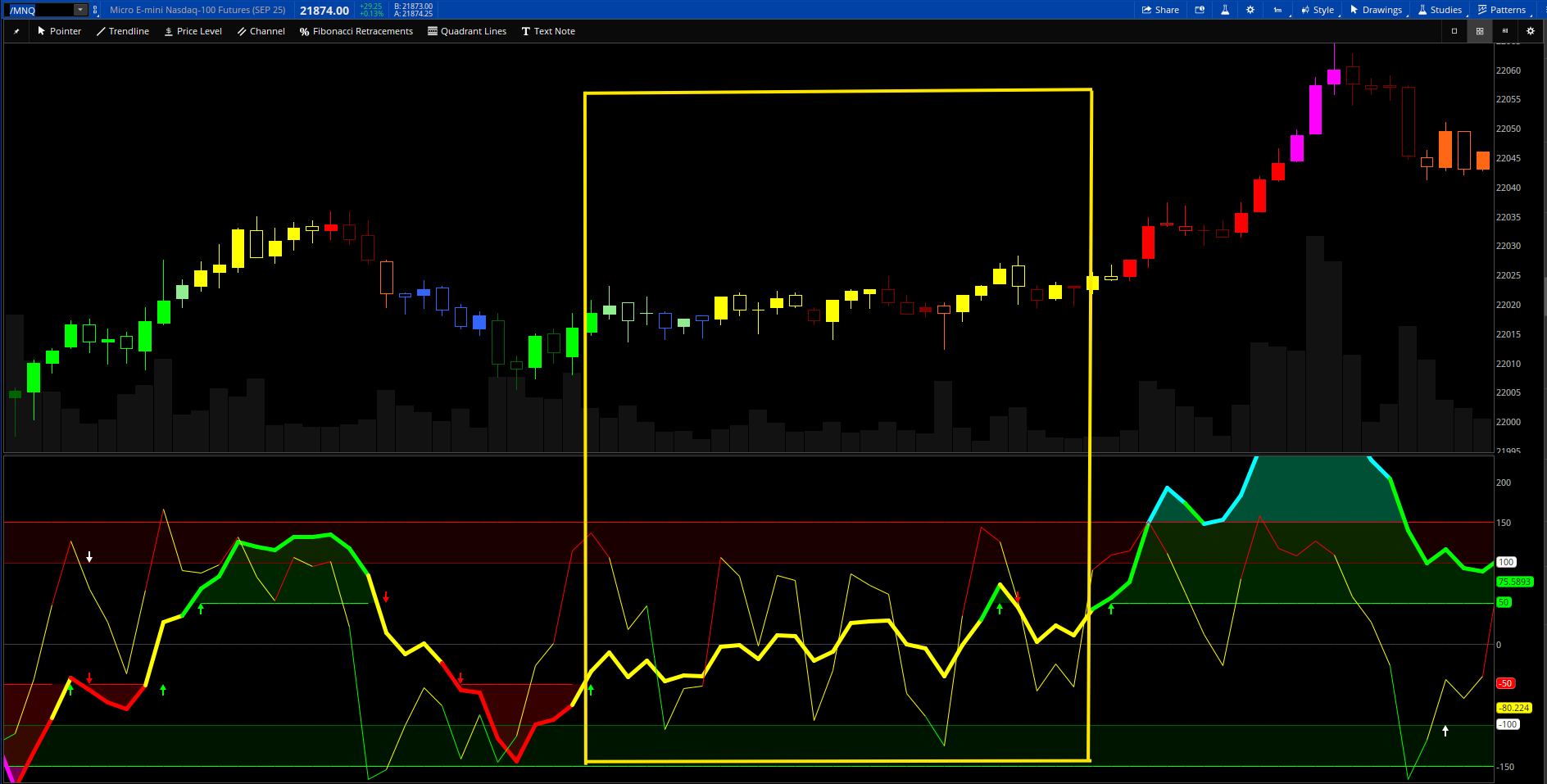The width and height of the screenshot is (1547, 784).
Task: Open chart settings gear in blue header
Action: (1250, 10)
